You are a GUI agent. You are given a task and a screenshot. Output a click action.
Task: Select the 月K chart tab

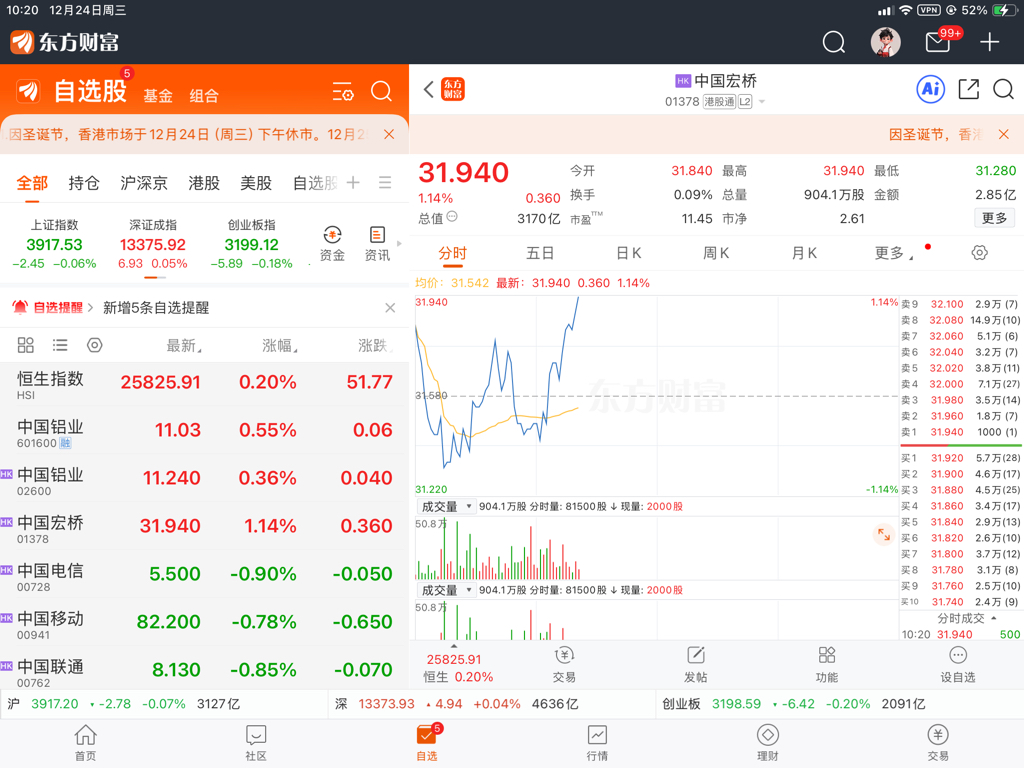[x=804, y=253]
